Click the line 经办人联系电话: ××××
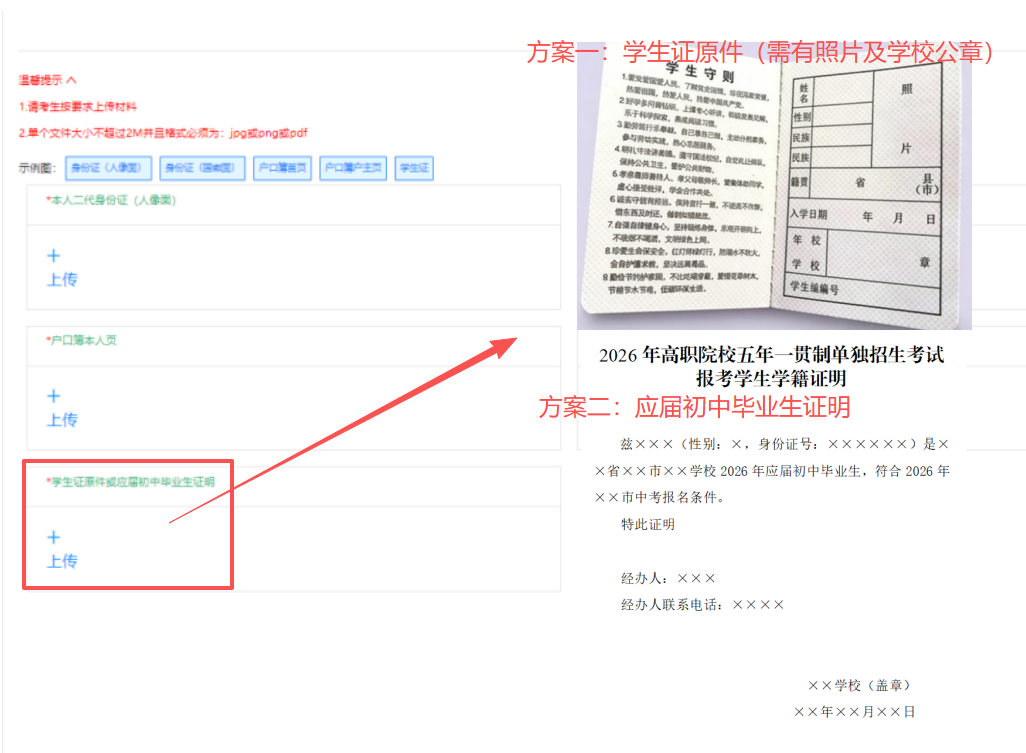 click(x=702, y=604)
